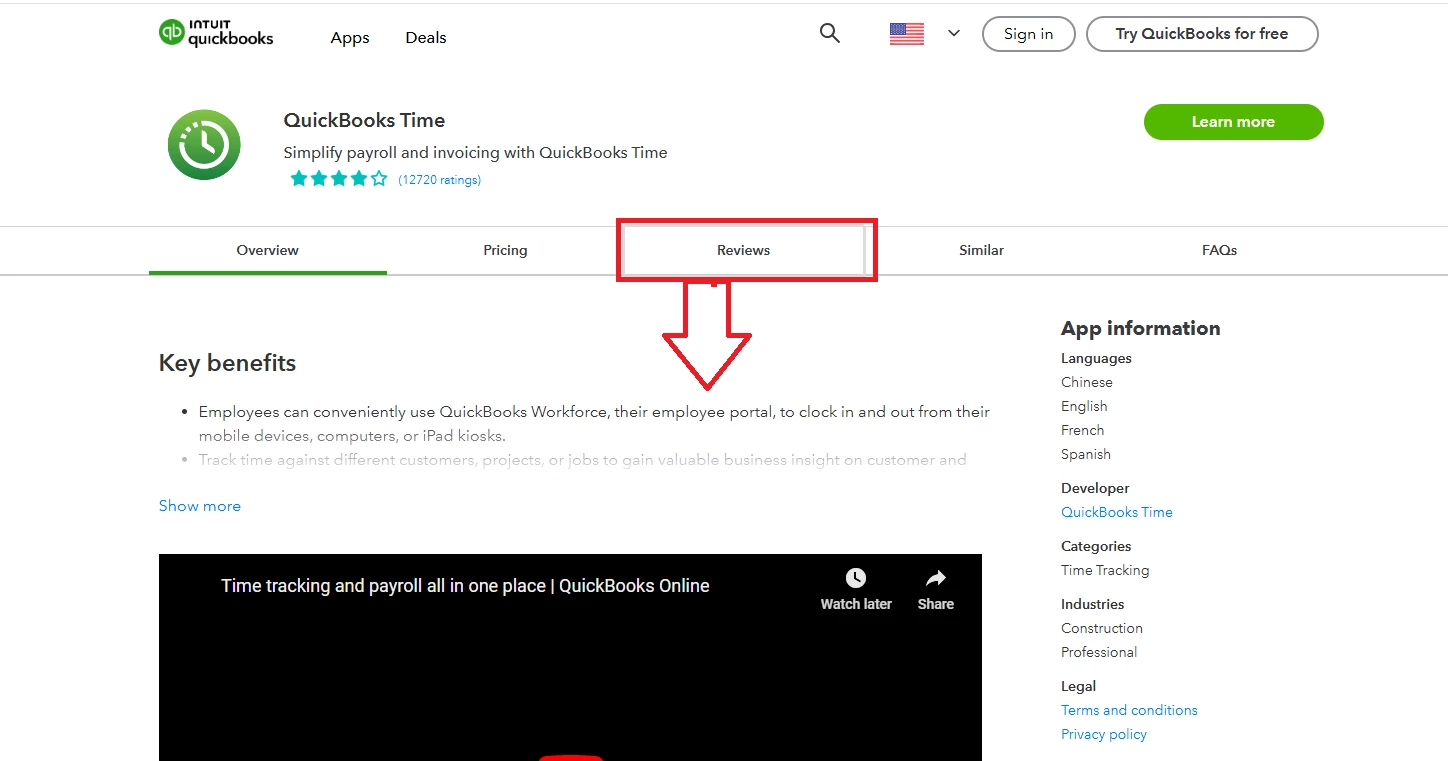This screenshot has width=1448, height=761.
Task: Open the Privacy policy link
Action: (1104, 734)
